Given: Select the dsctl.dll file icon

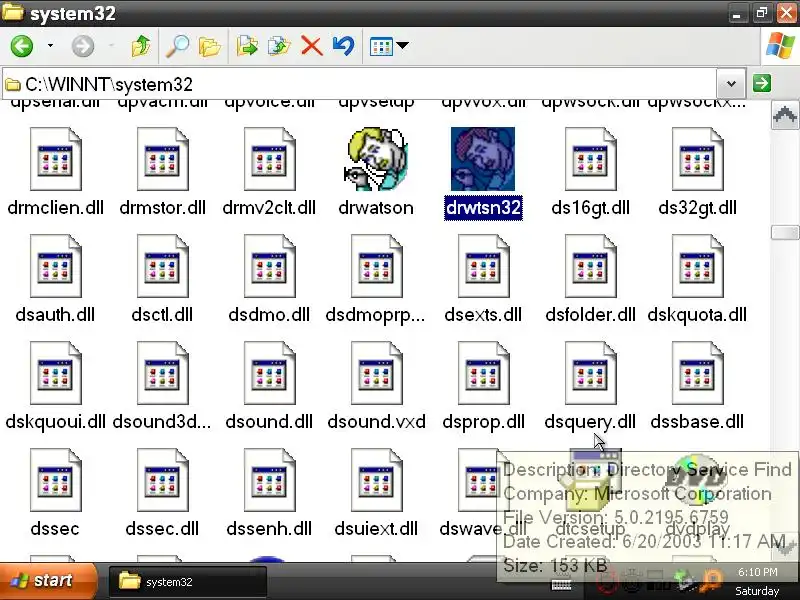Looking at the screenshot, I should [x=162, y=266].
